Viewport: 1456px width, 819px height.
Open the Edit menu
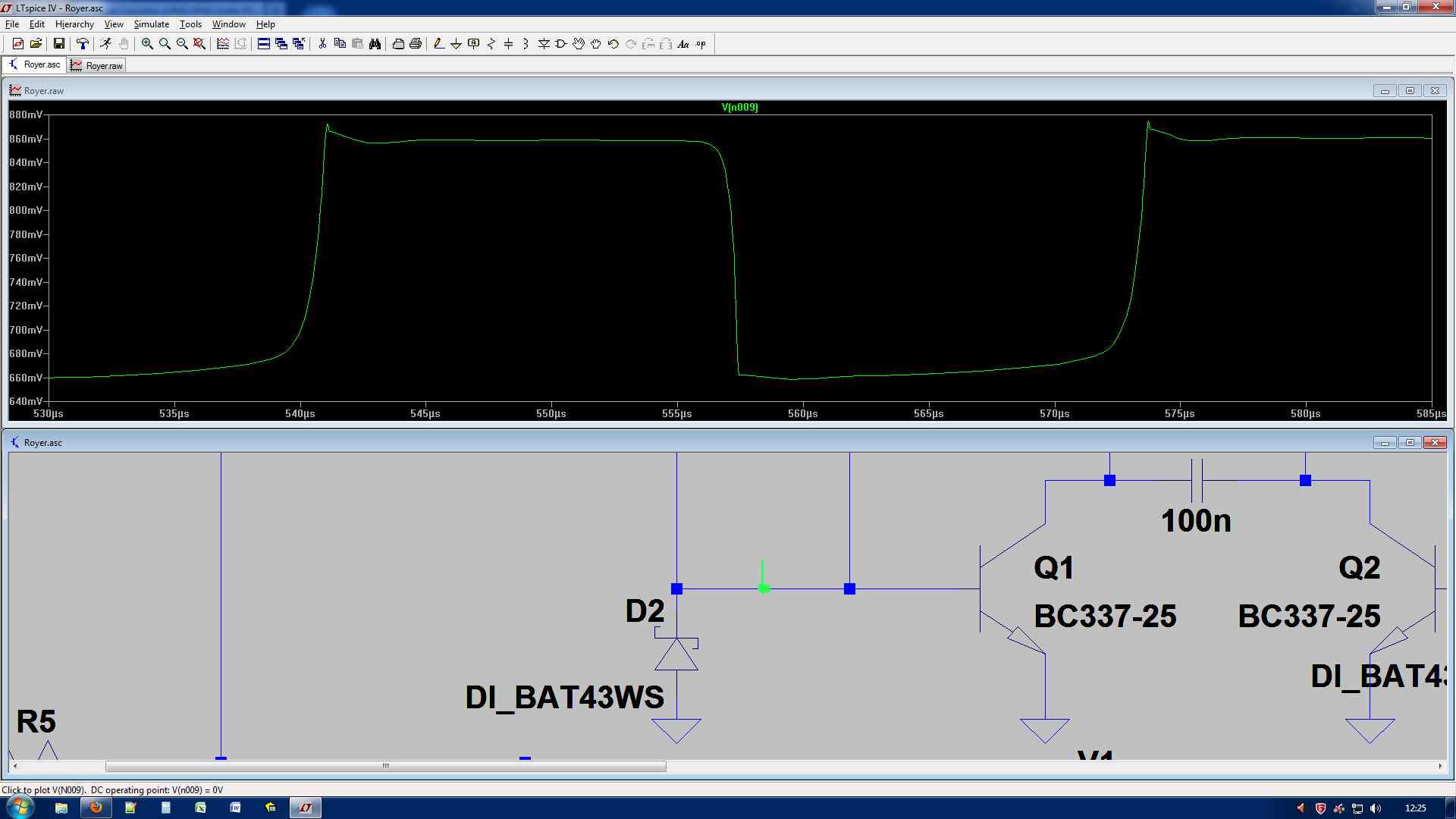37,24
